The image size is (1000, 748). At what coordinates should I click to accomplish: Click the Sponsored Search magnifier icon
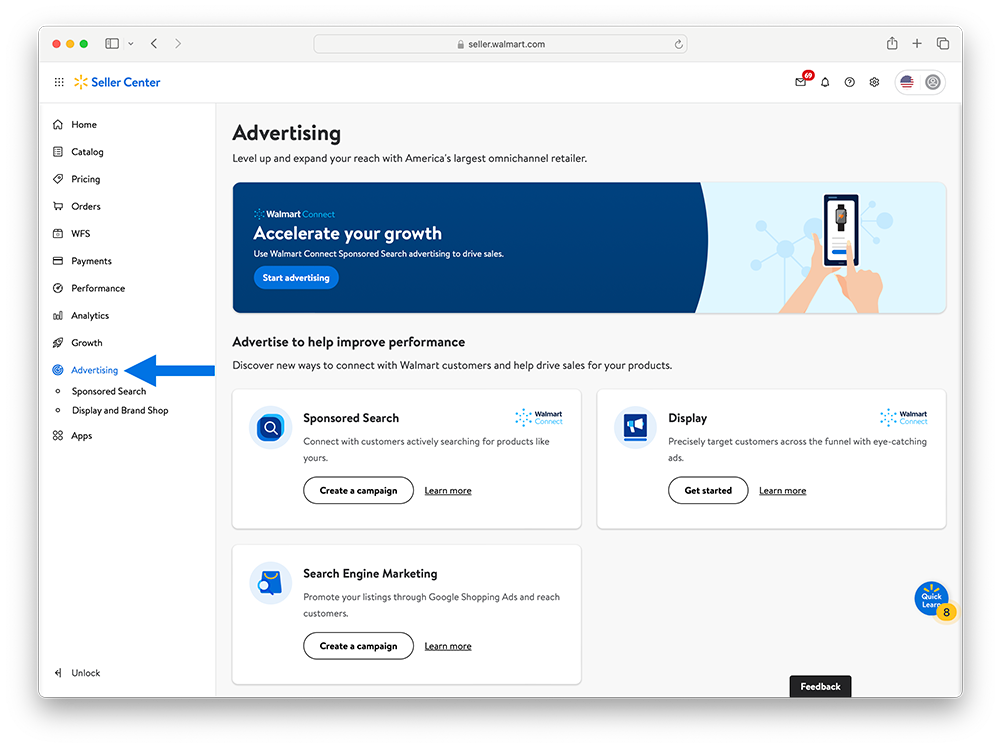(270, 427)
